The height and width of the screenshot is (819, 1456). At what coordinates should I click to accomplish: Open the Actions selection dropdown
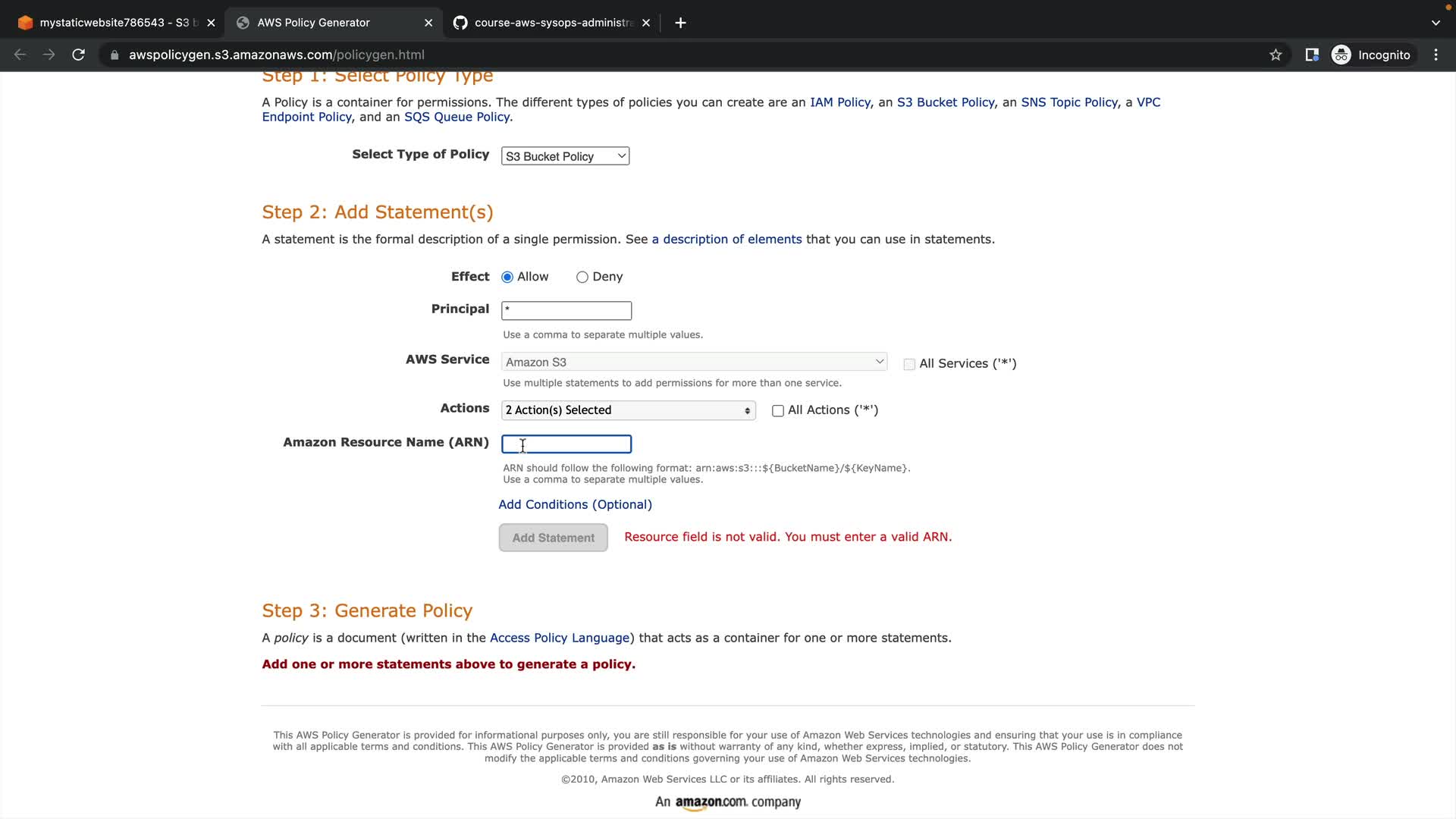coord(628,410)
